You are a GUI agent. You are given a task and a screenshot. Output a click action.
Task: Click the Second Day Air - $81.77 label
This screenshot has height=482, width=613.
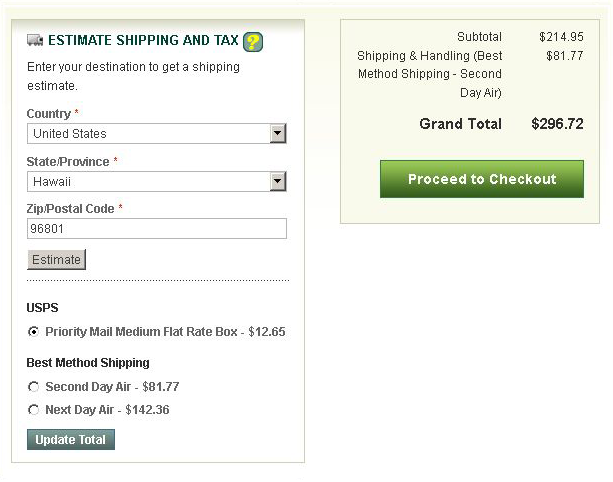(112, 387)
